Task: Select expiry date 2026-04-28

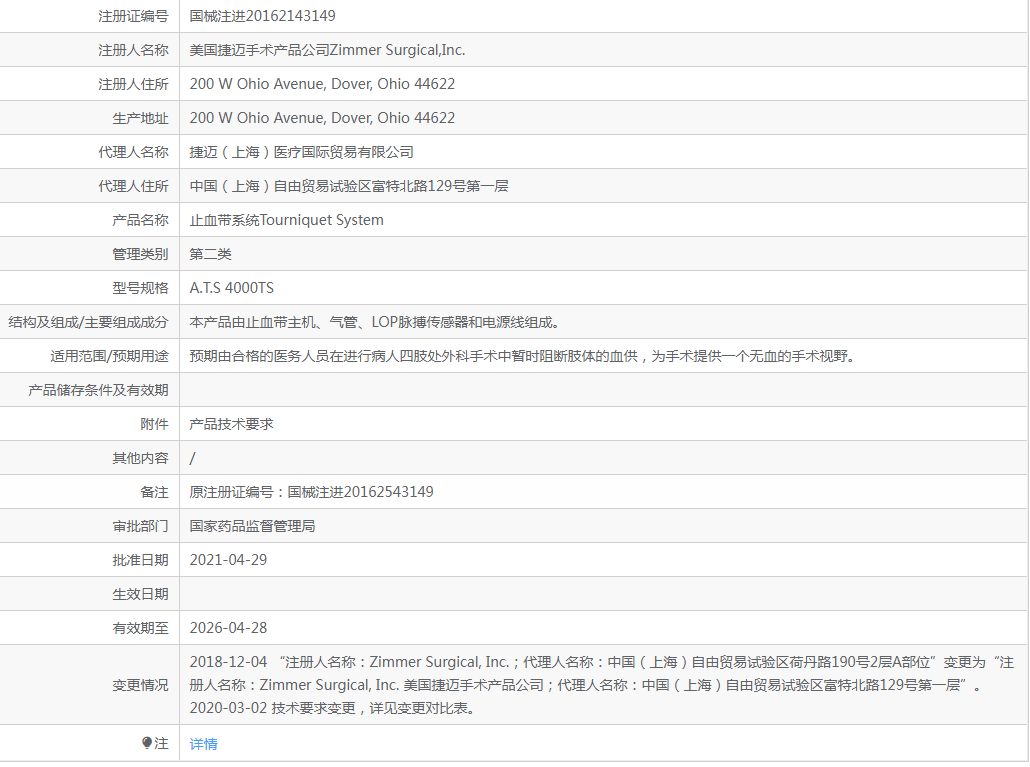Action: (x=228, y=628)
